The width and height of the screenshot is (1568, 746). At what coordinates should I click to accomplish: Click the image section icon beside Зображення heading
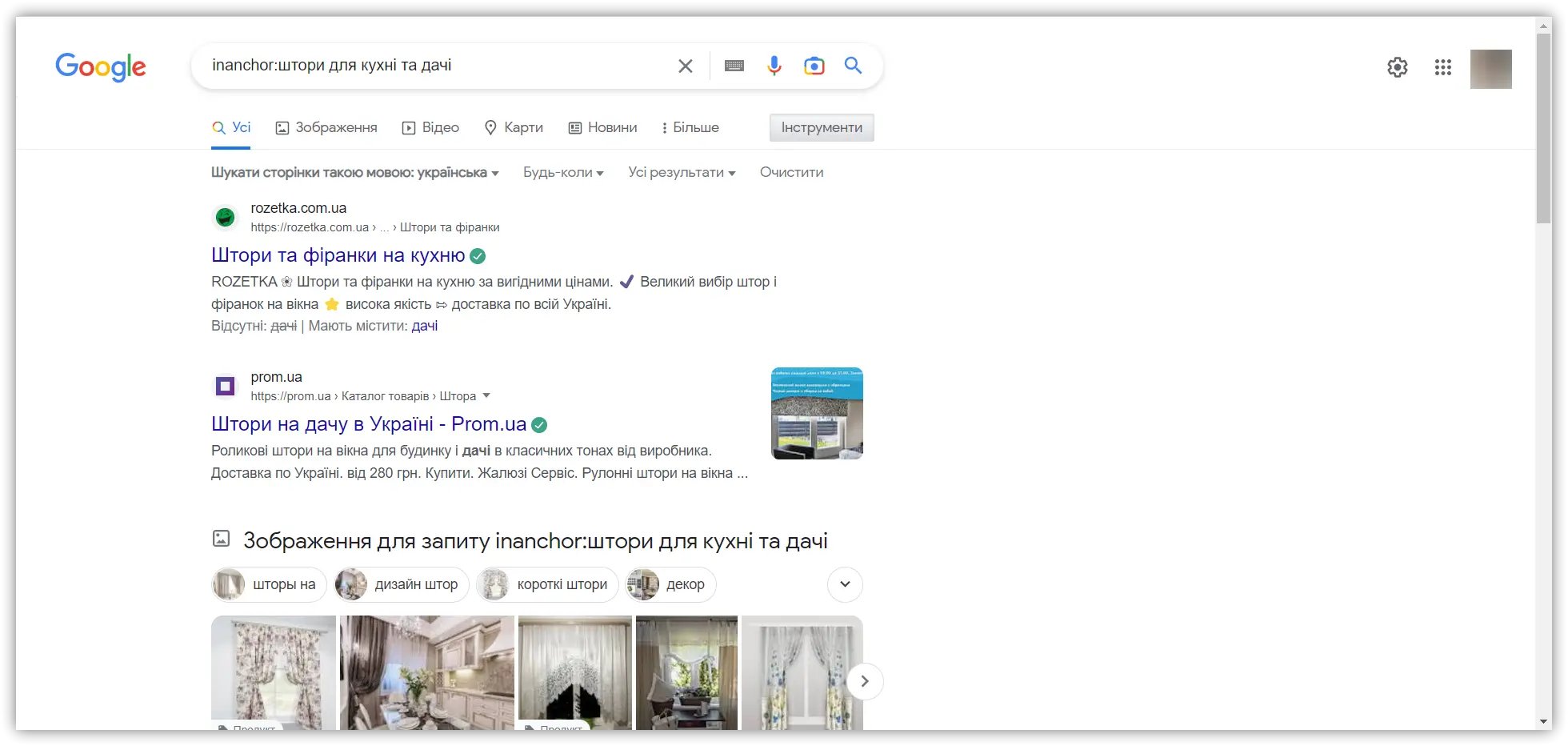pos(222,539)
